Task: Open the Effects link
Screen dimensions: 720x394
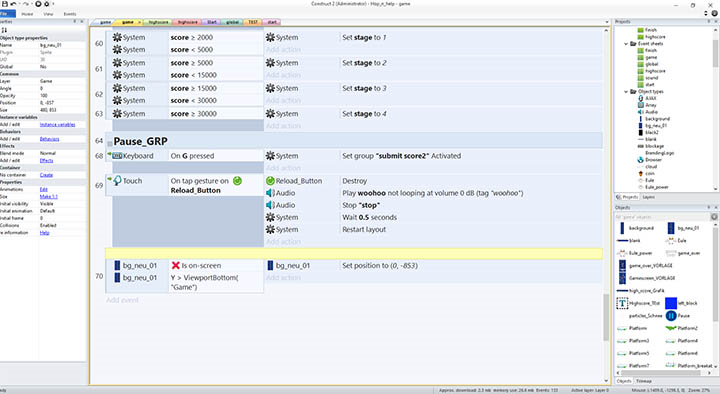Action: coord(46,160)
